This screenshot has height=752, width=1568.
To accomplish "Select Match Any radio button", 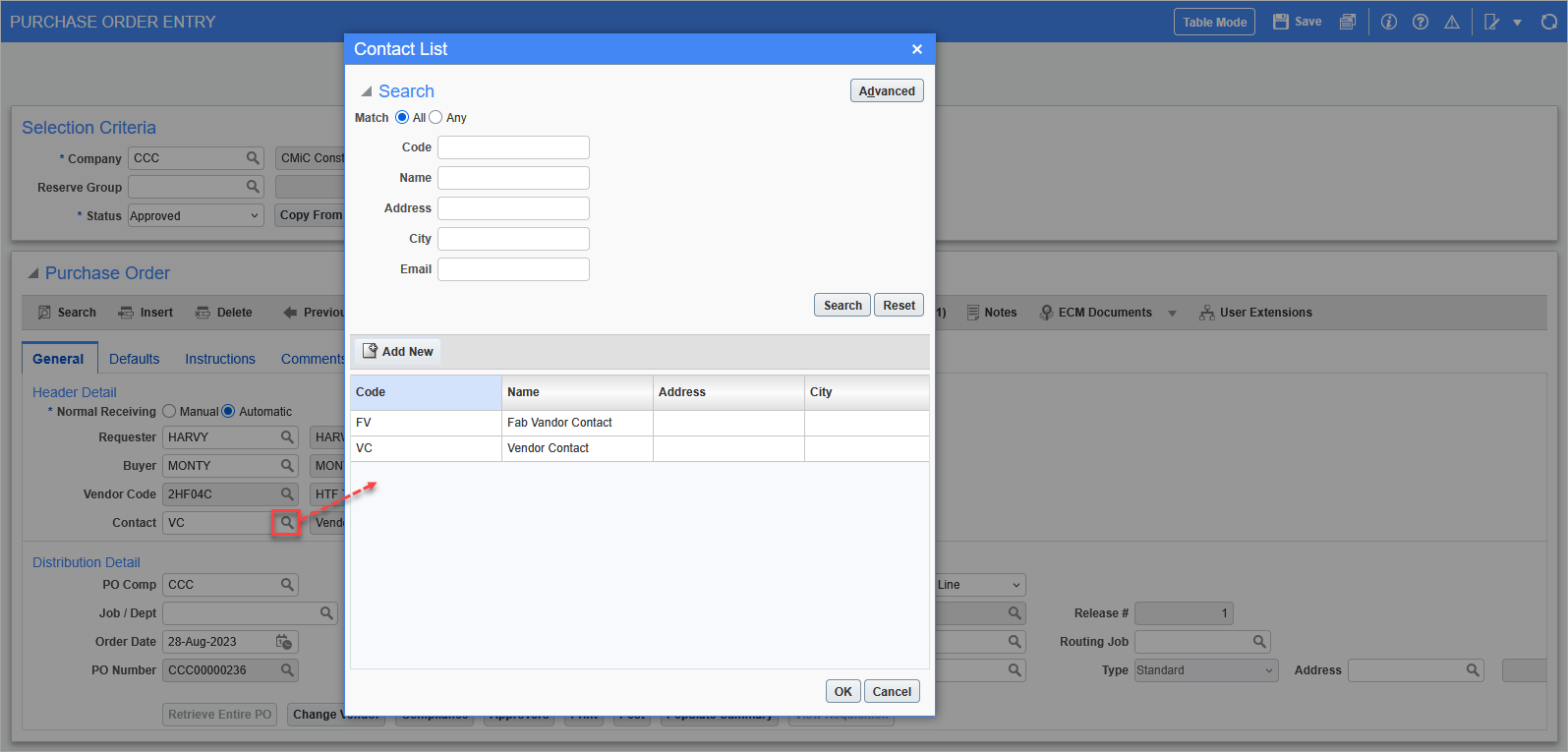I will 436,117.
